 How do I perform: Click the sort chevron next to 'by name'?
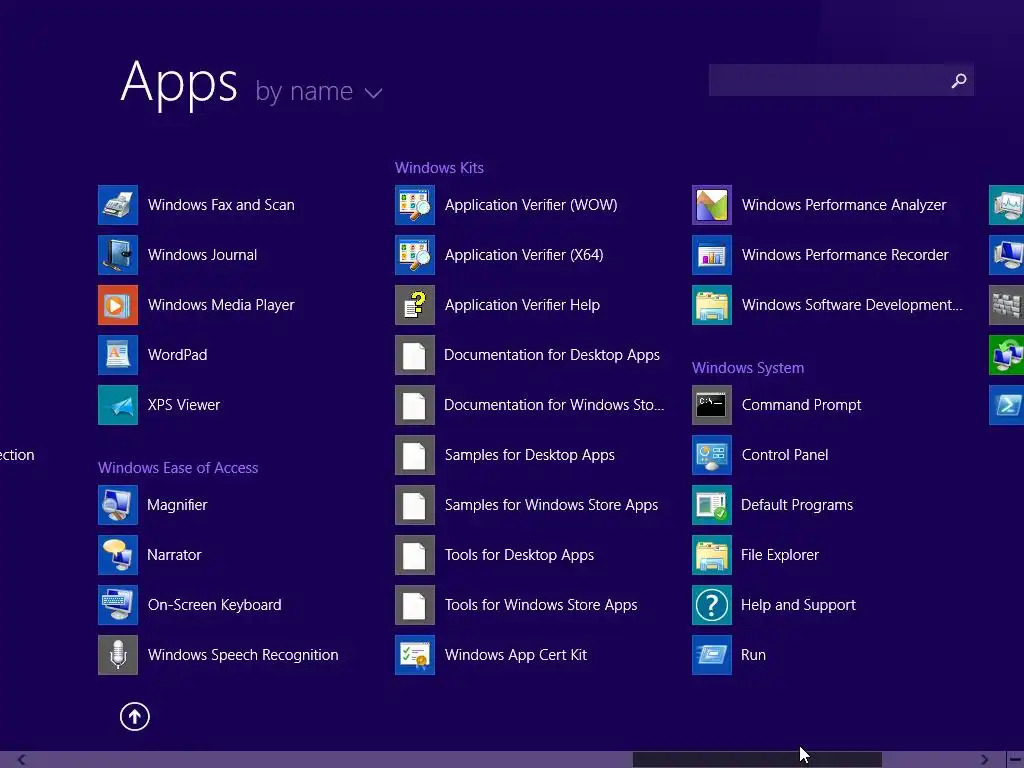[x=374, y=93]
